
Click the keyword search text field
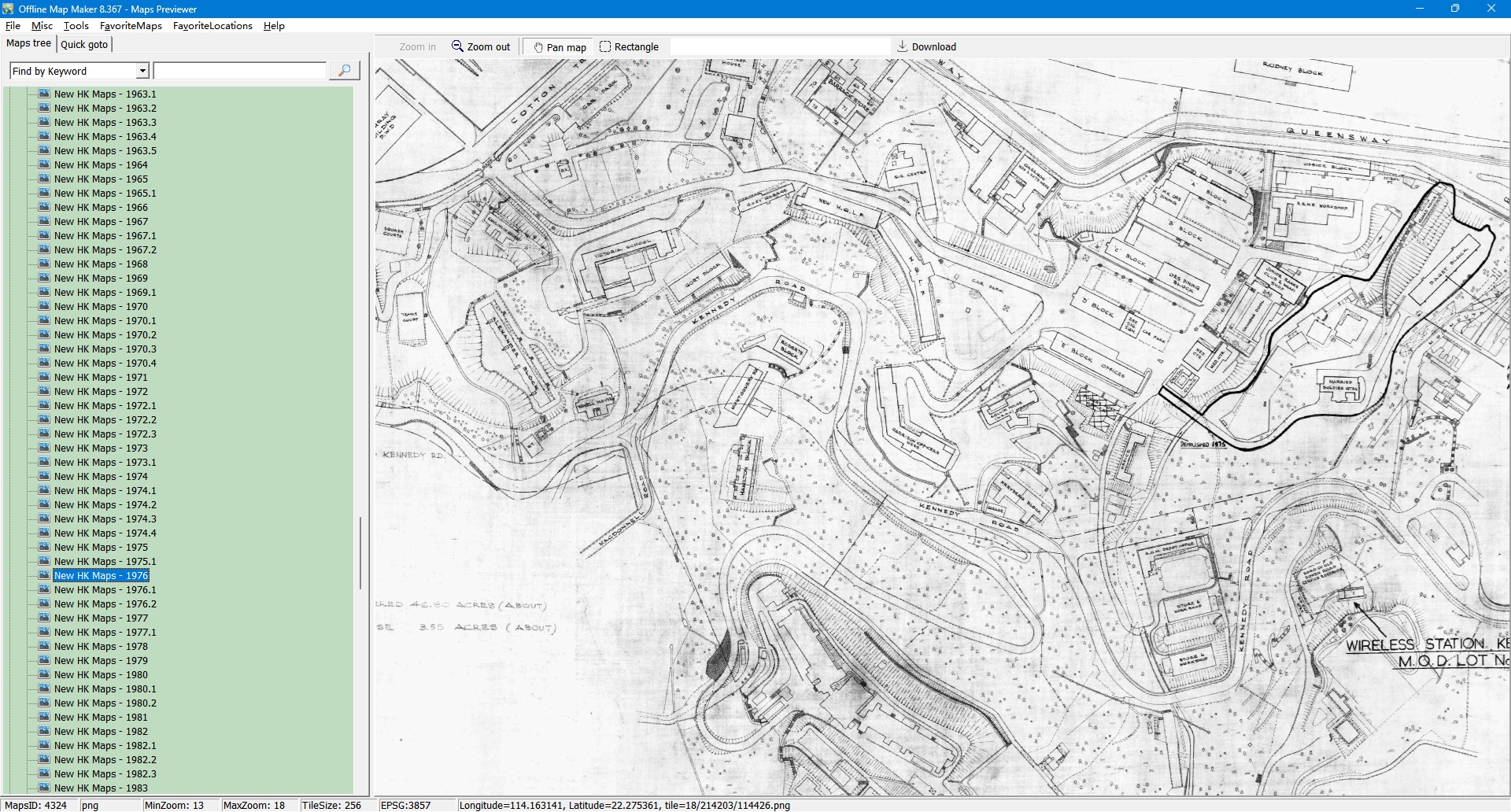tap(239, 71)
